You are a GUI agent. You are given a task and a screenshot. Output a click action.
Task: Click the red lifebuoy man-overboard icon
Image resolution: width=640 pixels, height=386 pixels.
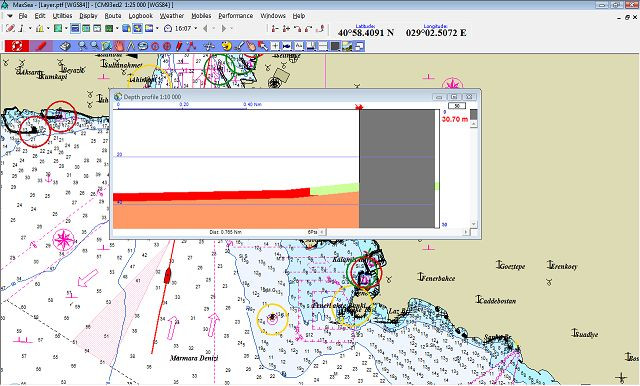[16, 46]
